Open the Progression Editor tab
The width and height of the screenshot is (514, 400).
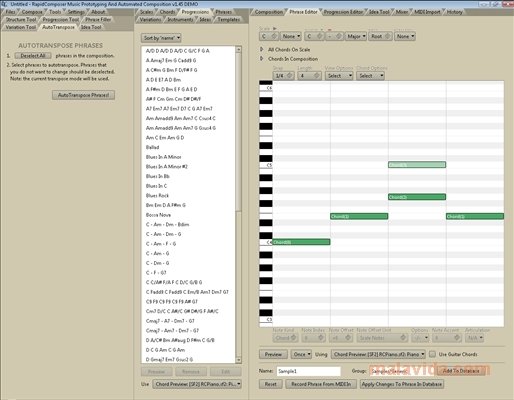pos(343,12)
